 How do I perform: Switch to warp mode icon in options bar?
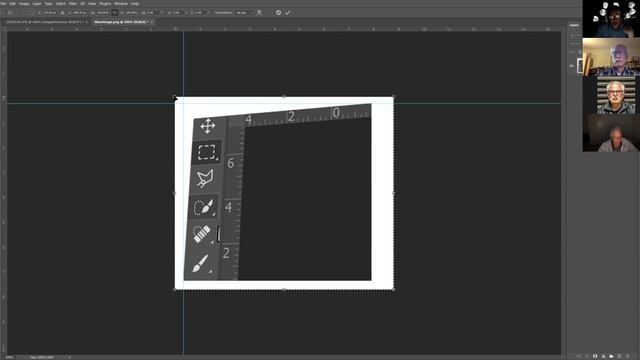(259, 13)
